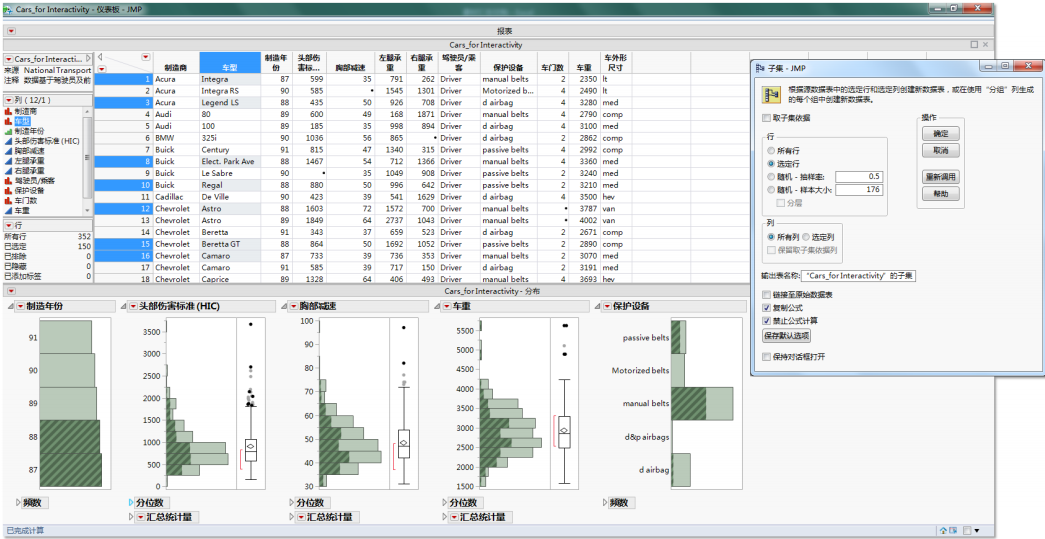Click the JMP app icon in main title bar
Screen dimensions: 1045x539
(x=7, y=9)
